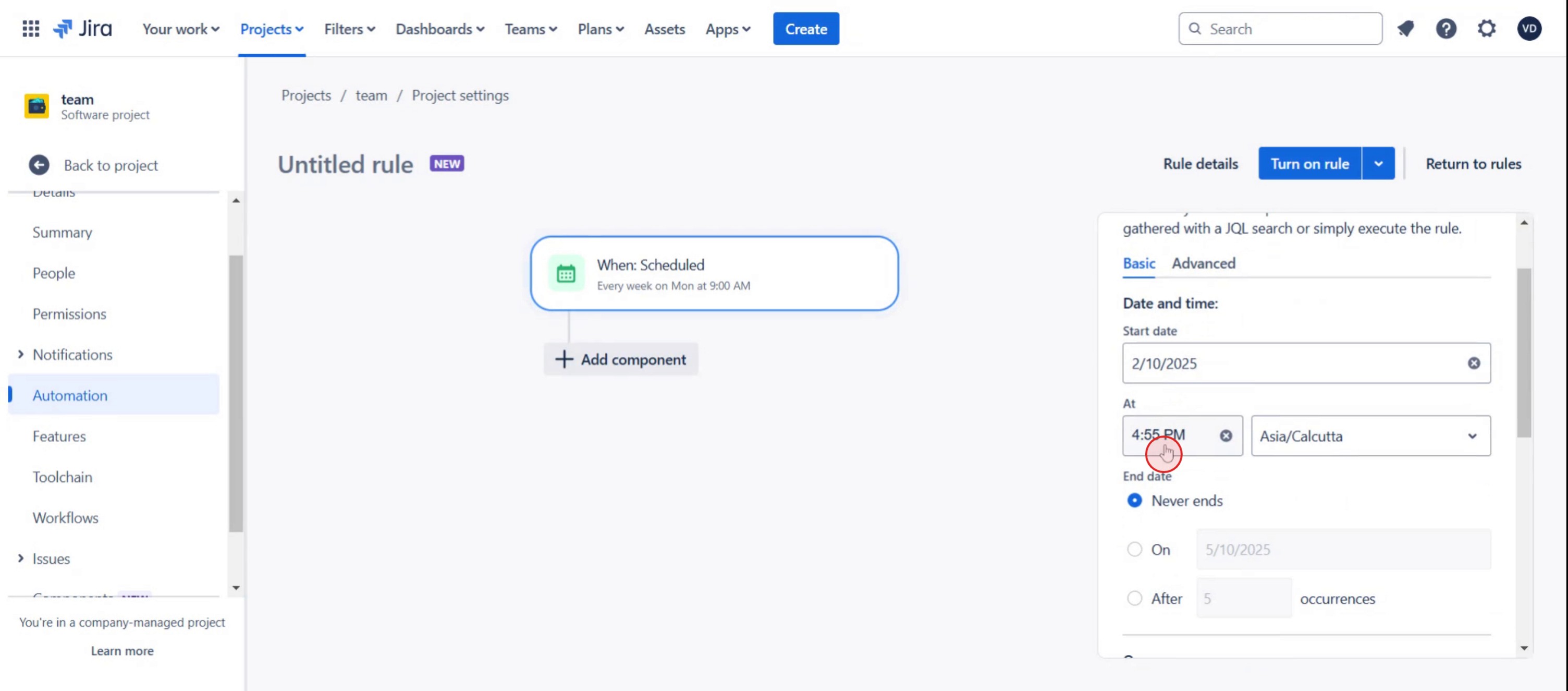Click the Back to project arrow icon
Viewport: 1568px width, 691px height.
39,165
